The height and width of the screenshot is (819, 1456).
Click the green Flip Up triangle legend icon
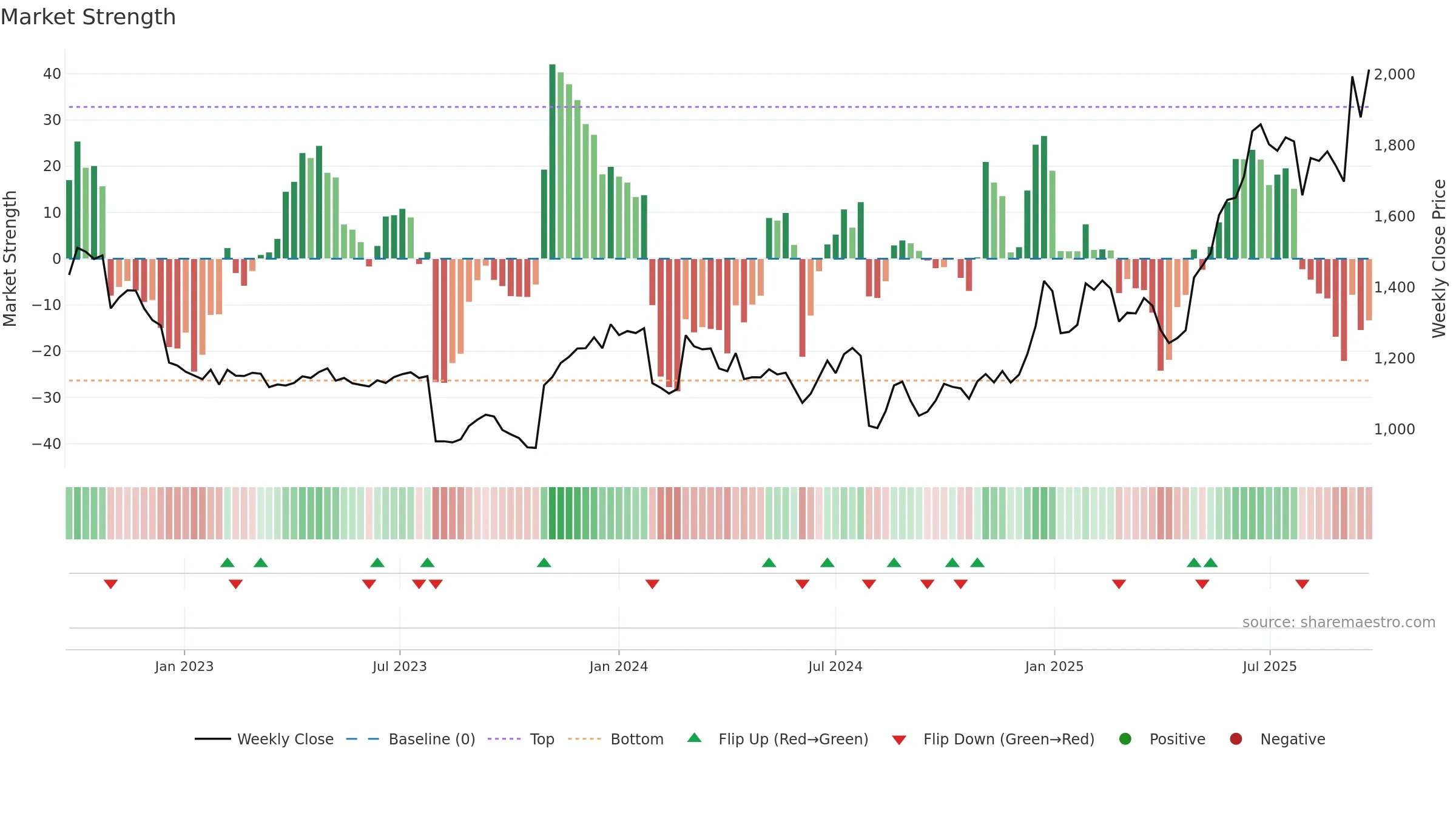pos(695,738)
